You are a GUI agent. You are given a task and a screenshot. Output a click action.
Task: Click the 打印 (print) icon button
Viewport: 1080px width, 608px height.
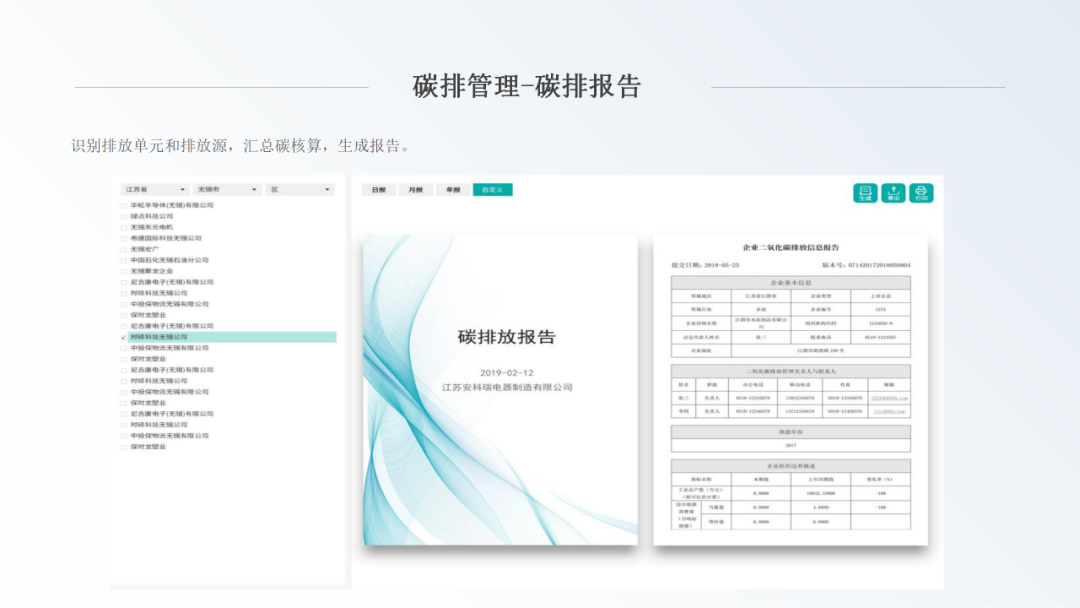coord(921,193)
